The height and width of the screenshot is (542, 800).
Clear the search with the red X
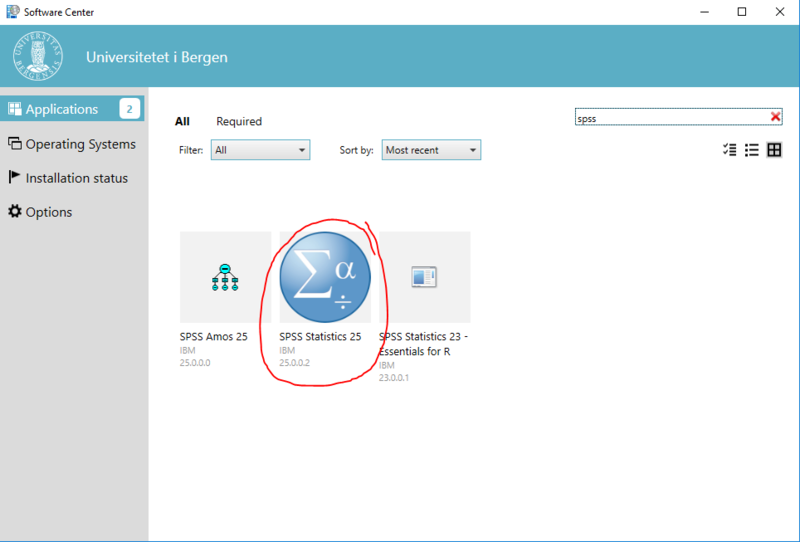tap(776, 117)
